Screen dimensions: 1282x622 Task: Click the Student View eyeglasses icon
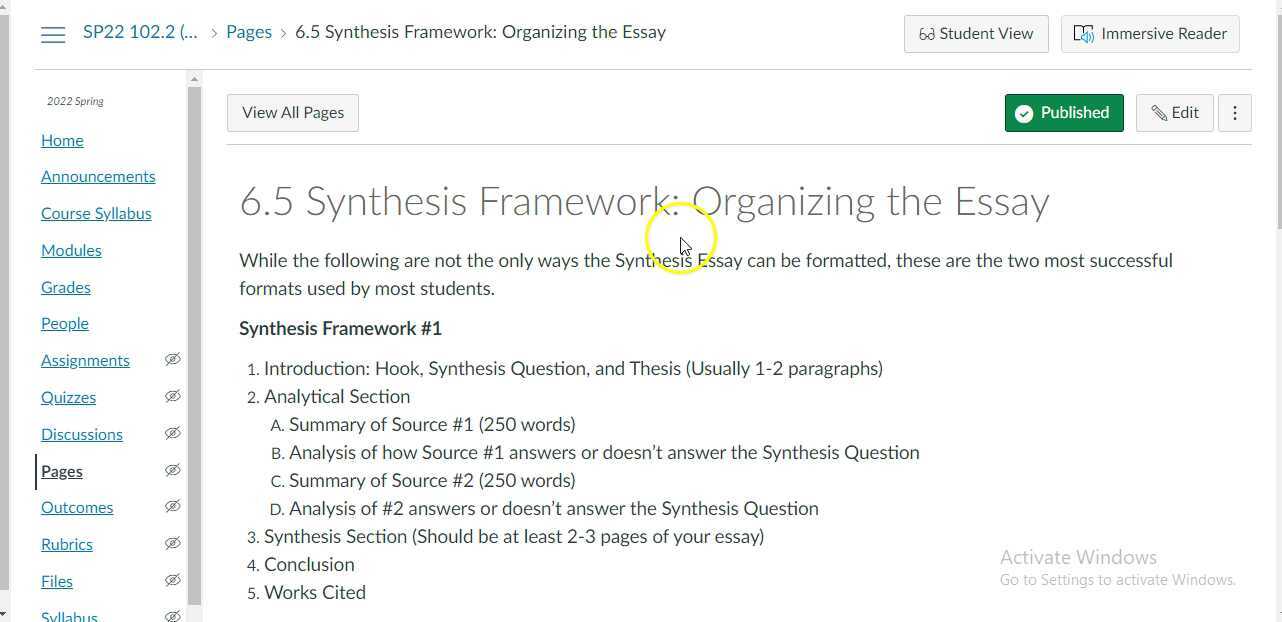928,33
